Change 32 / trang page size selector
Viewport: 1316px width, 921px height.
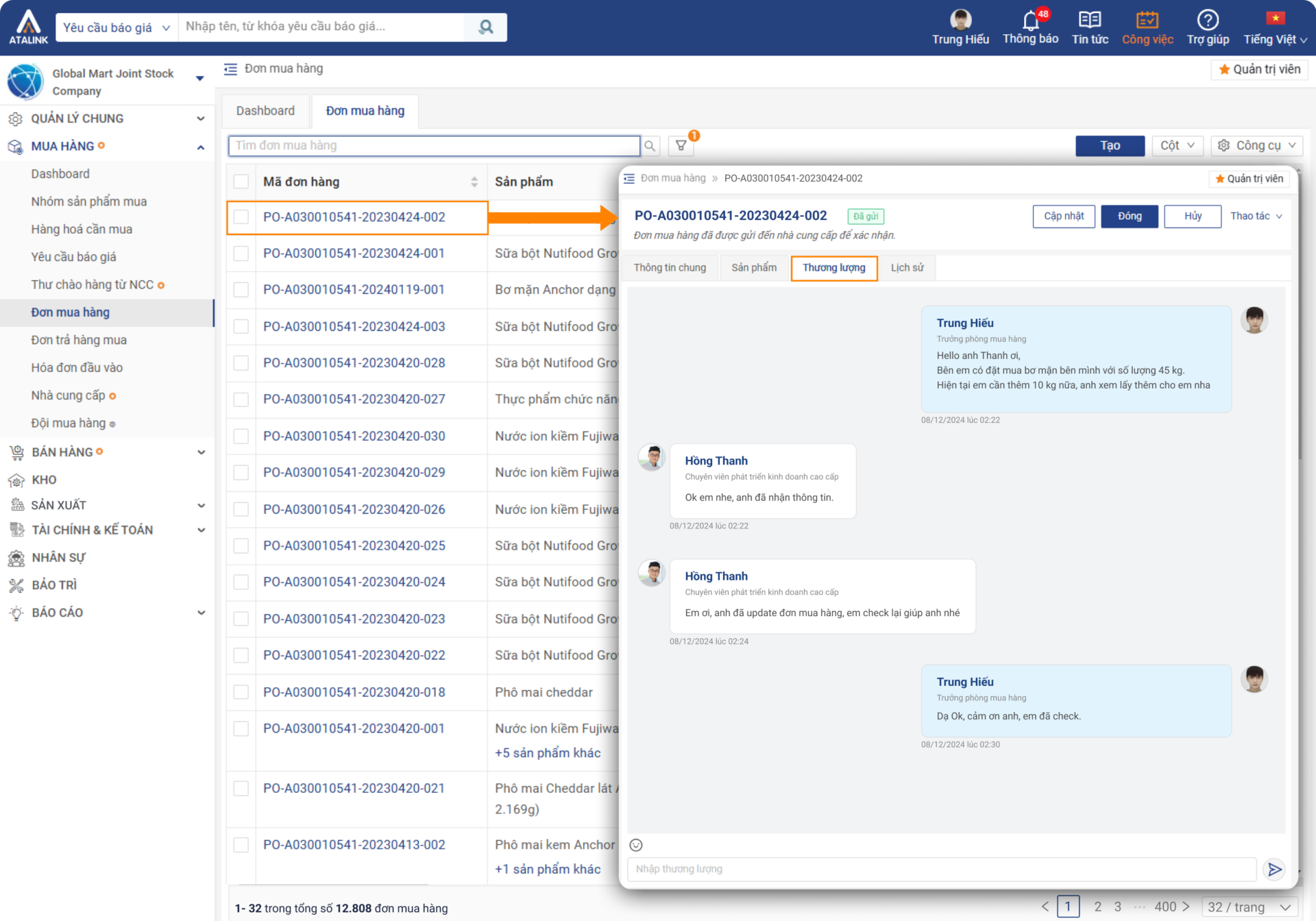click(1250, 907)
